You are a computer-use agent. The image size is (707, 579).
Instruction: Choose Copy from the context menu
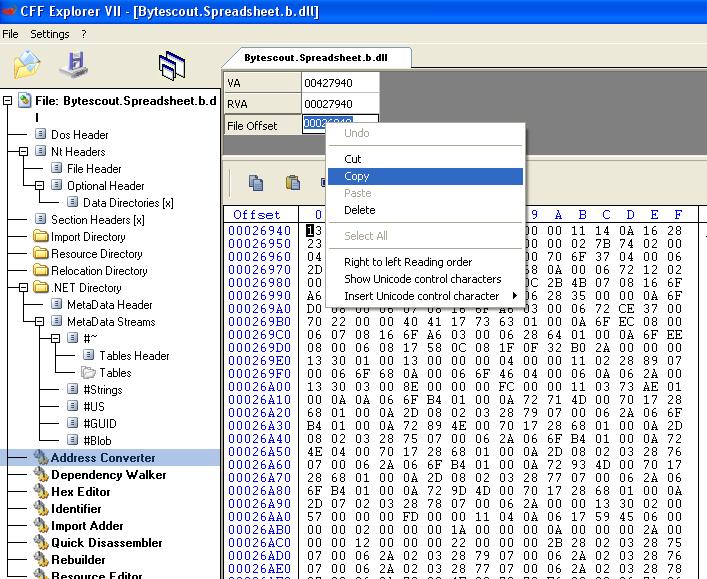425,176
